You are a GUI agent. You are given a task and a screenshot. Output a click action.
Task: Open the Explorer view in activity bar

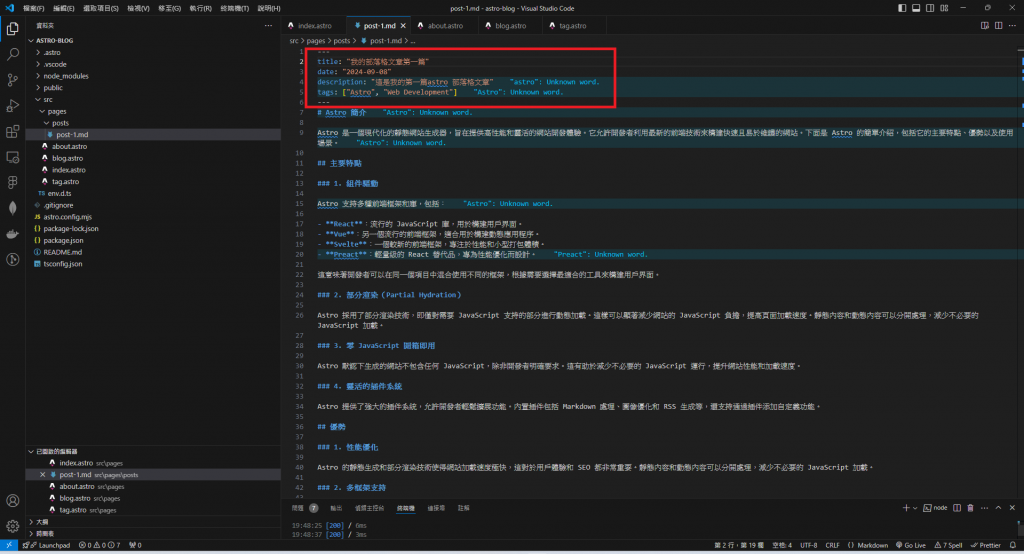12,29
